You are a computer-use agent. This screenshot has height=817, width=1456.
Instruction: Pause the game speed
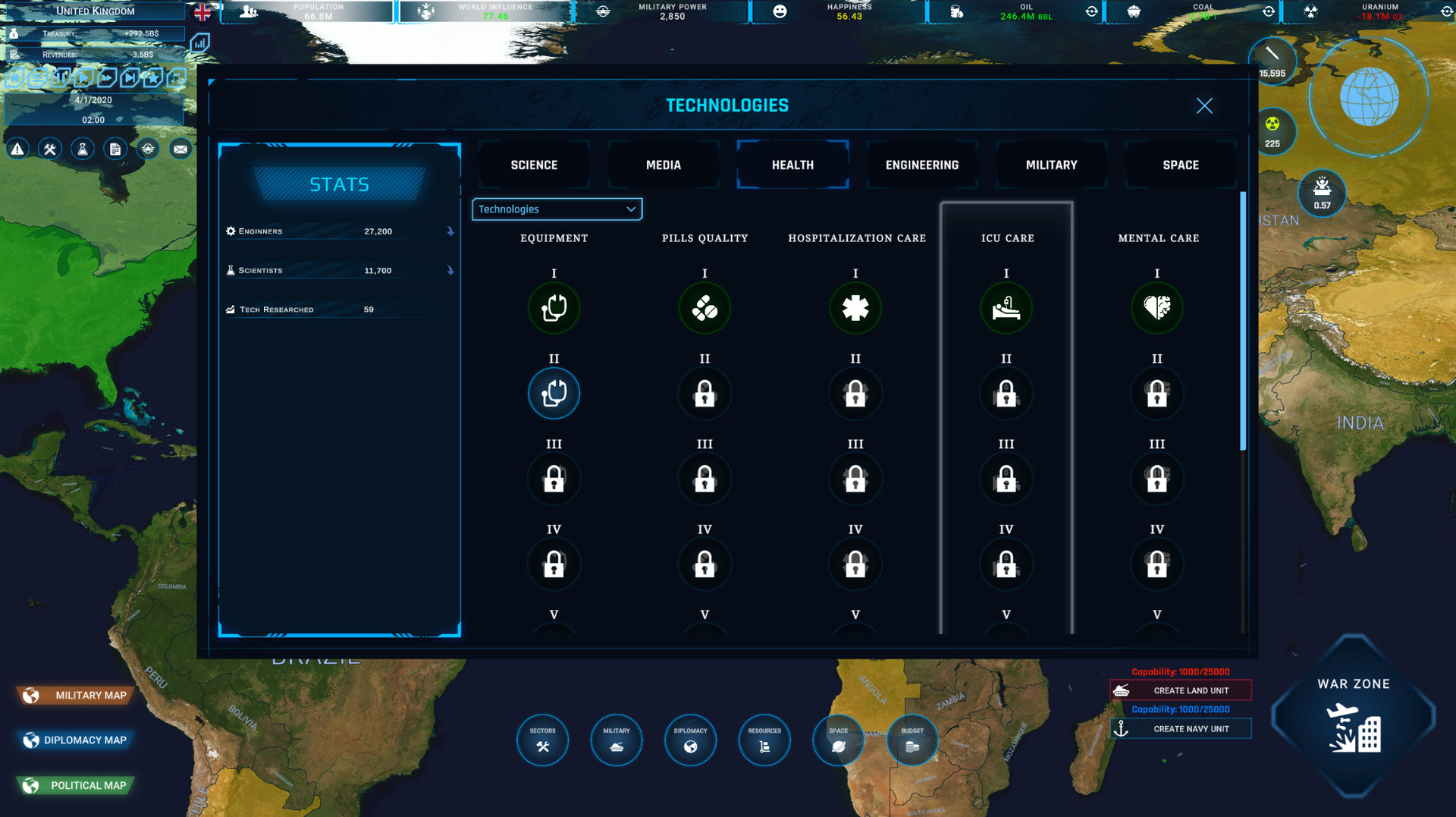pyautogui.click(x=61, y=78)
